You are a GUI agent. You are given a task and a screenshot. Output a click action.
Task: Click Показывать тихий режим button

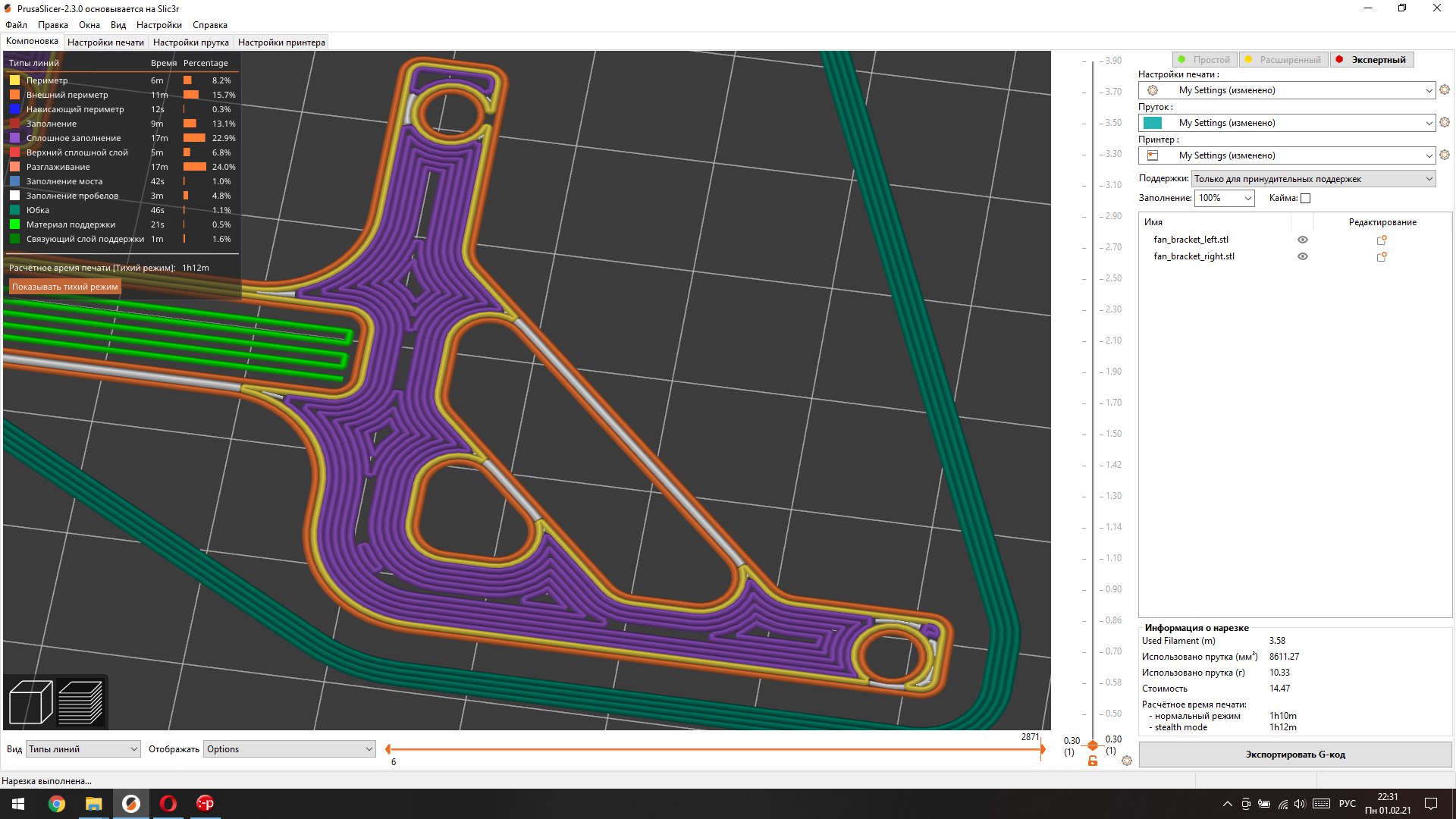tap(65, 287)
